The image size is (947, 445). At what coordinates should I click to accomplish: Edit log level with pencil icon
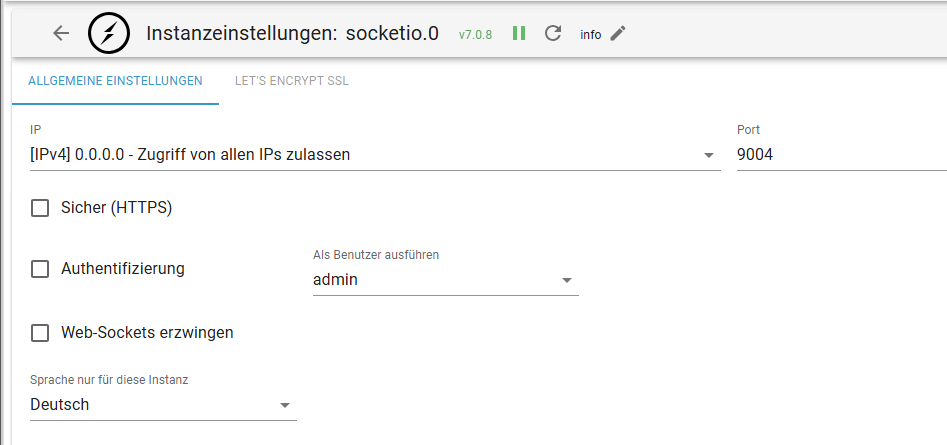coord(618,33)
